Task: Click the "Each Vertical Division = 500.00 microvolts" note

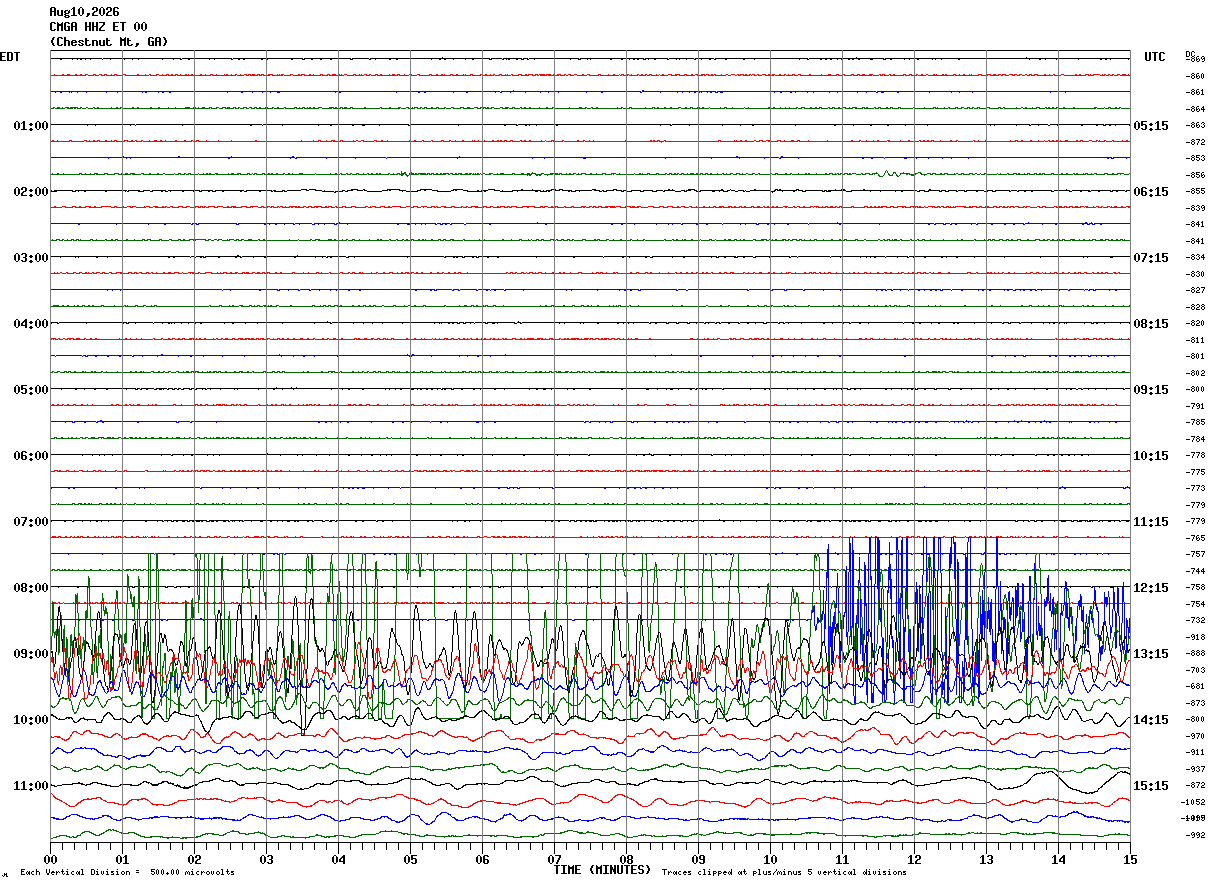Action: pos(127,873)
